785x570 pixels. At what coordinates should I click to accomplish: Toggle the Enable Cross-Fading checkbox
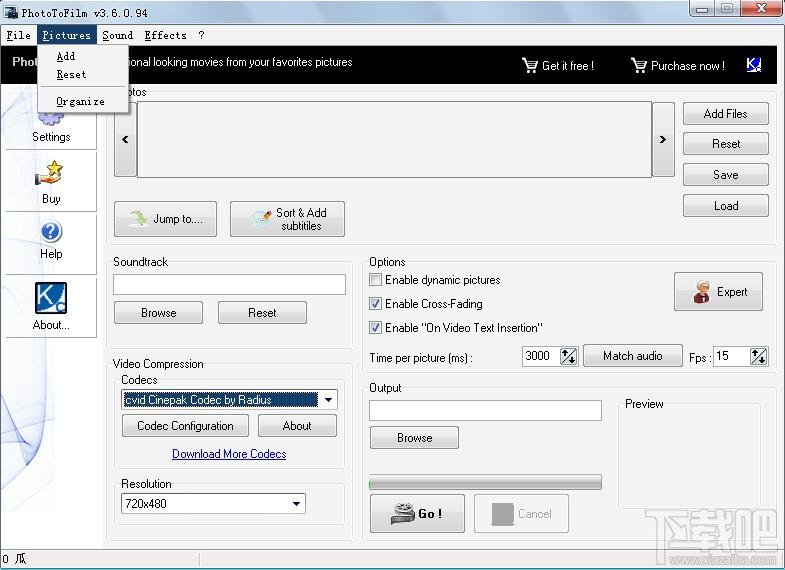coord(375,303)
